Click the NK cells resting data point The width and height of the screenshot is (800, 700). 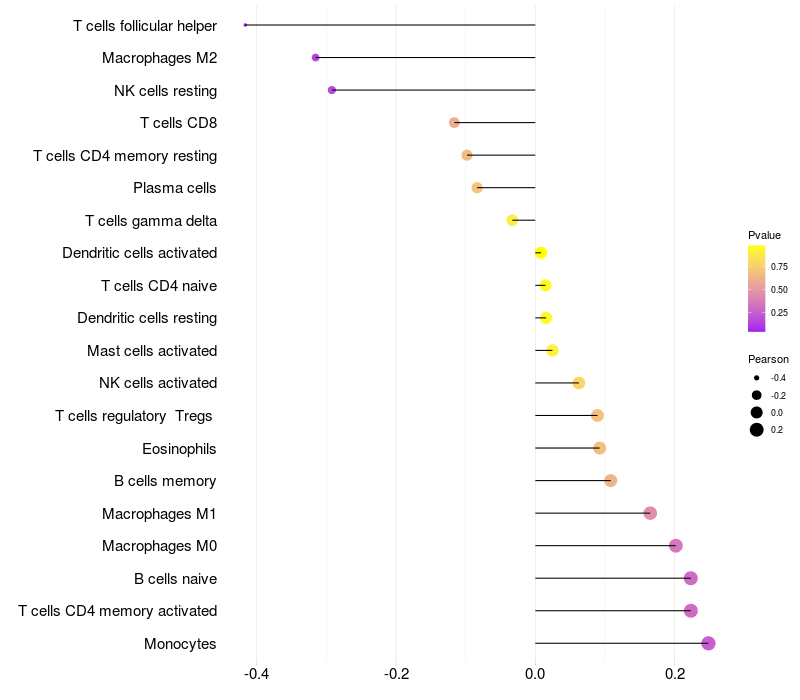(332, 90)
